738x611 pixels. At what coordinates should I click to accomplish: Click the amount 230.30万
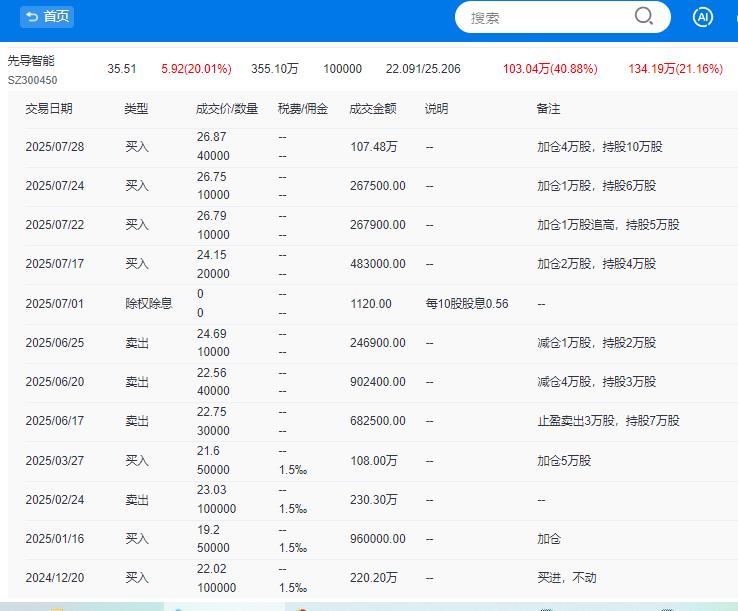tap(374, 500)
